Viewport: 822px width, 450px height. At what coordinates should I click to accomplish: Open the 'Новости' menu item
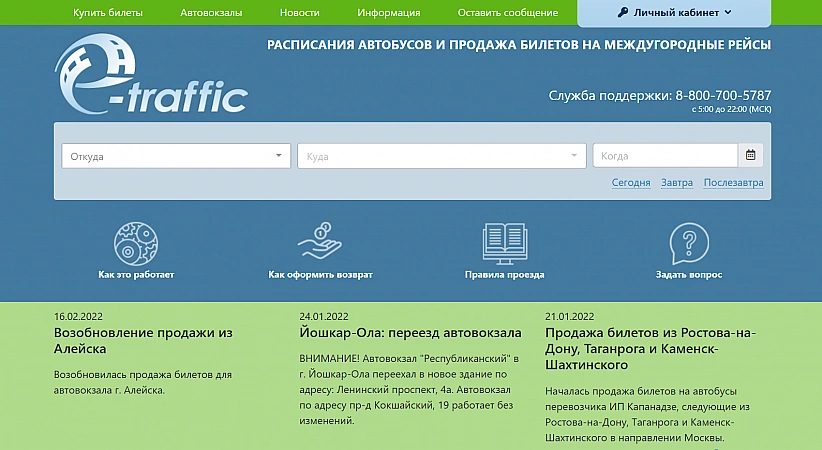tap(299, 13)
